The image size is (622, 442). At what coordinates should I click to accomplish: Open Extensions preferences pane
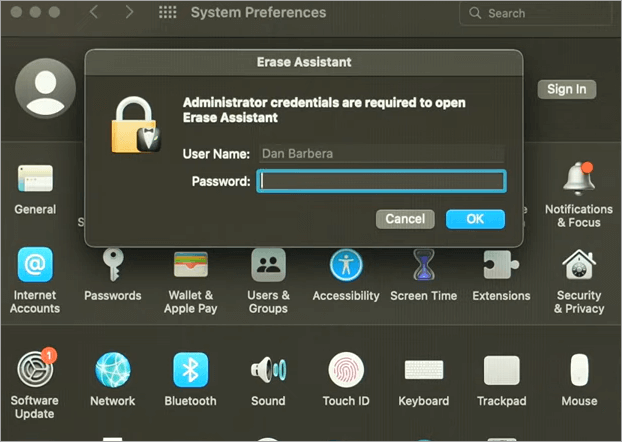pos(501,265)
